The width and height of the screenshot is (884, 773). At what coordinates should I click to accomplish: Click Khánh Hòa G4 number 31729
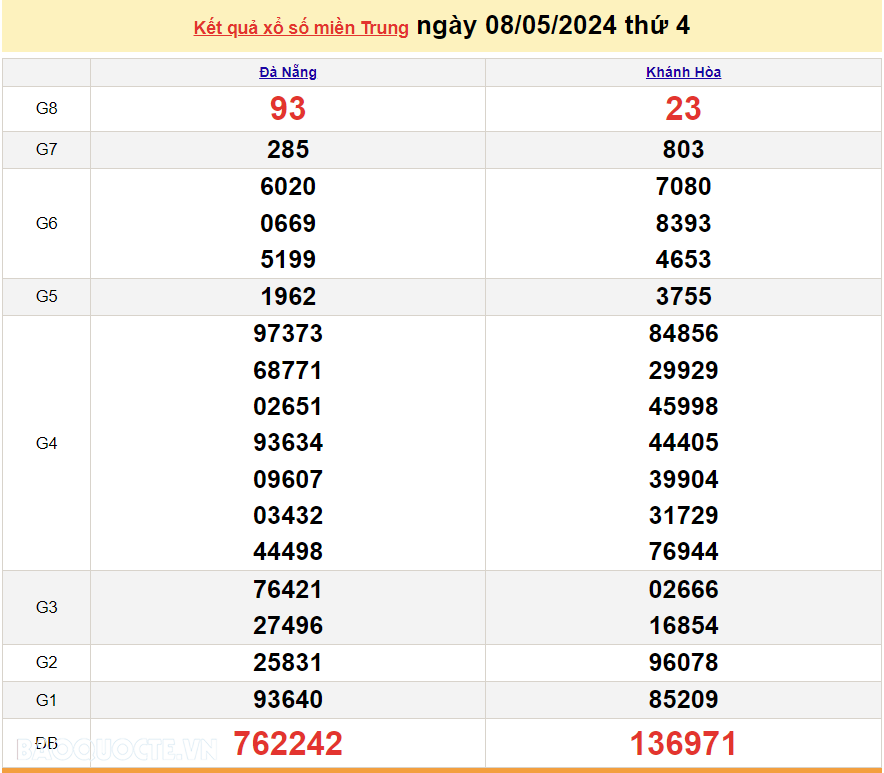pos(683,515)
